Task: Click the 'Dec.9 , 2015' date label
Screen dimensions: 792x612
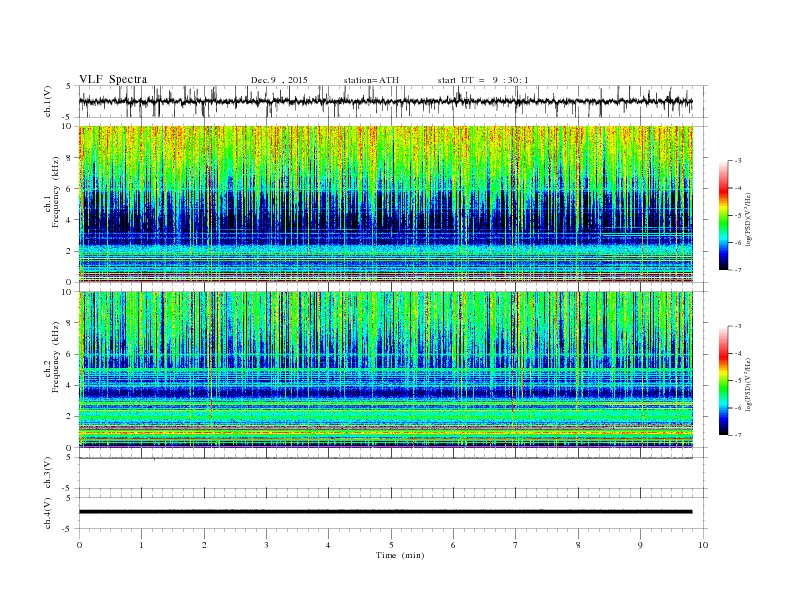Action: coord(279,80)
